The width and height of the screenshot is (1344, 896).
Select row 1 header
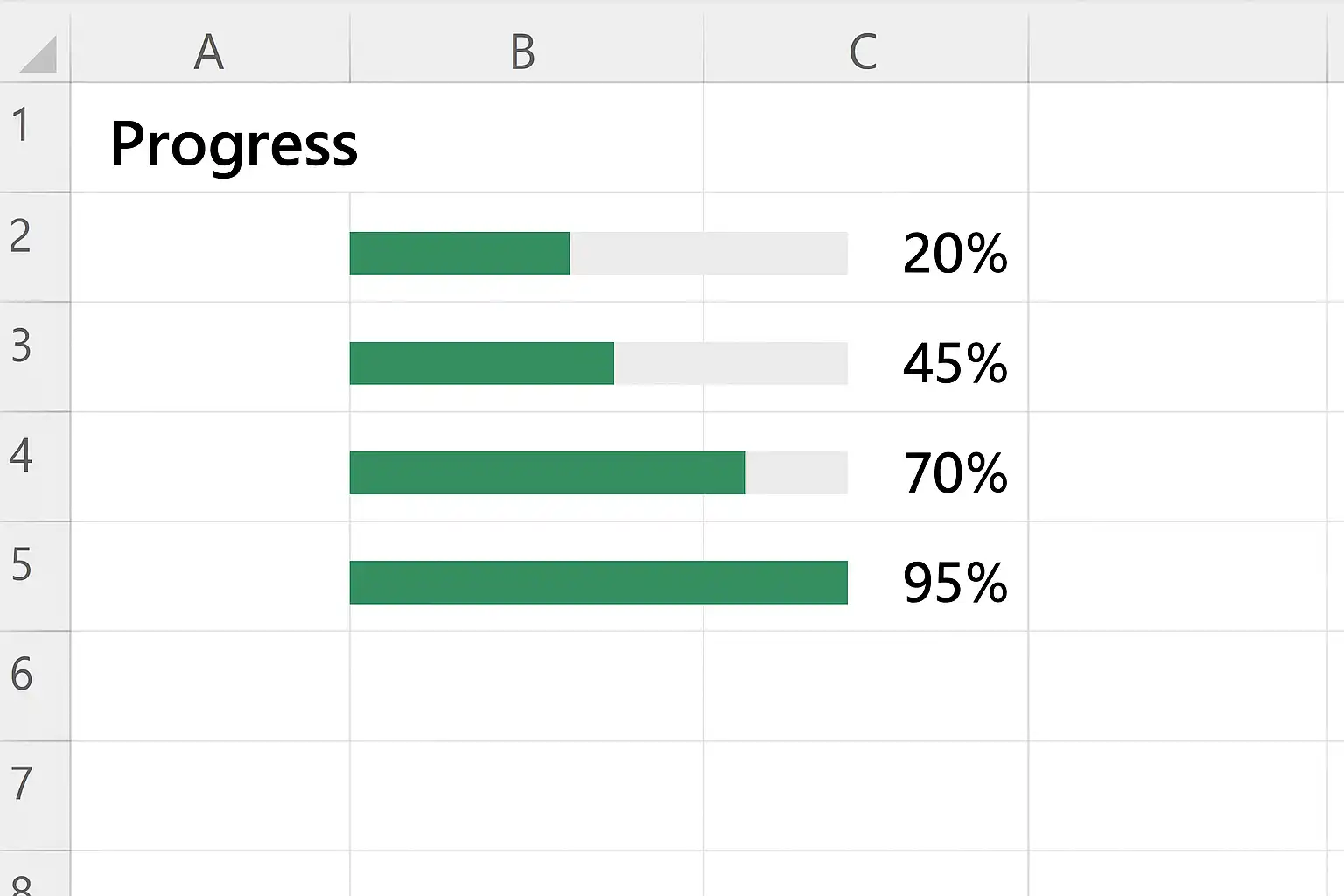pyautogui.click(x=21, y=125)
